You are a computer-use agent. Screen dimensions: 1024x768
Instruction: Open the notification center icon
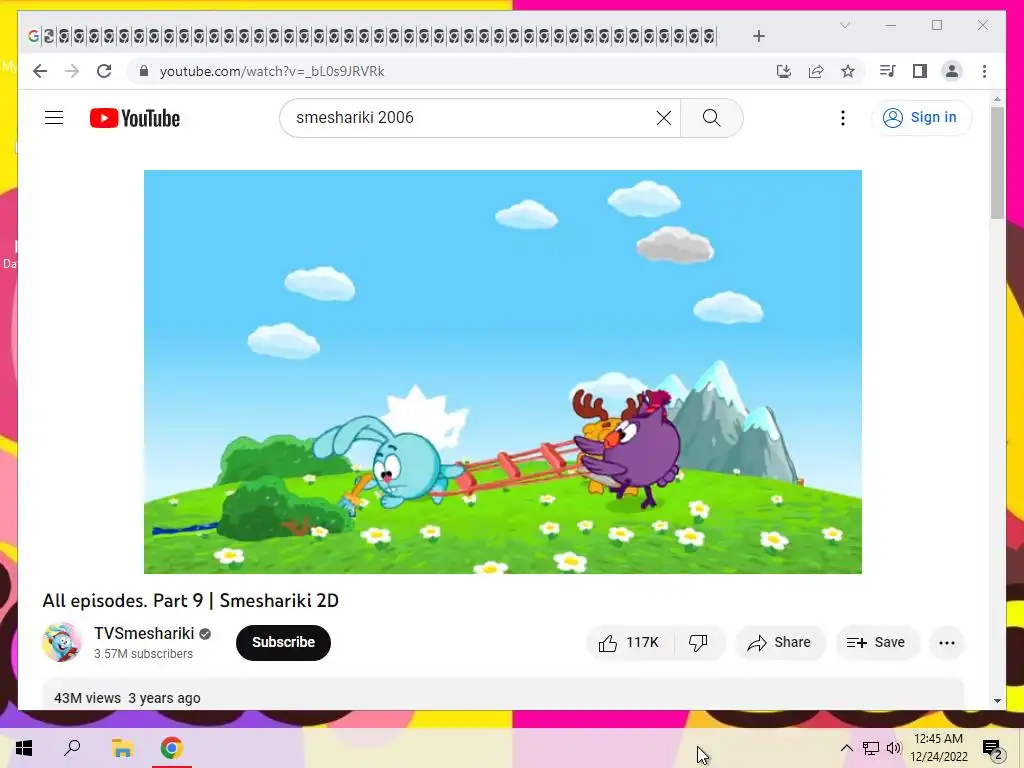[993, 748]
